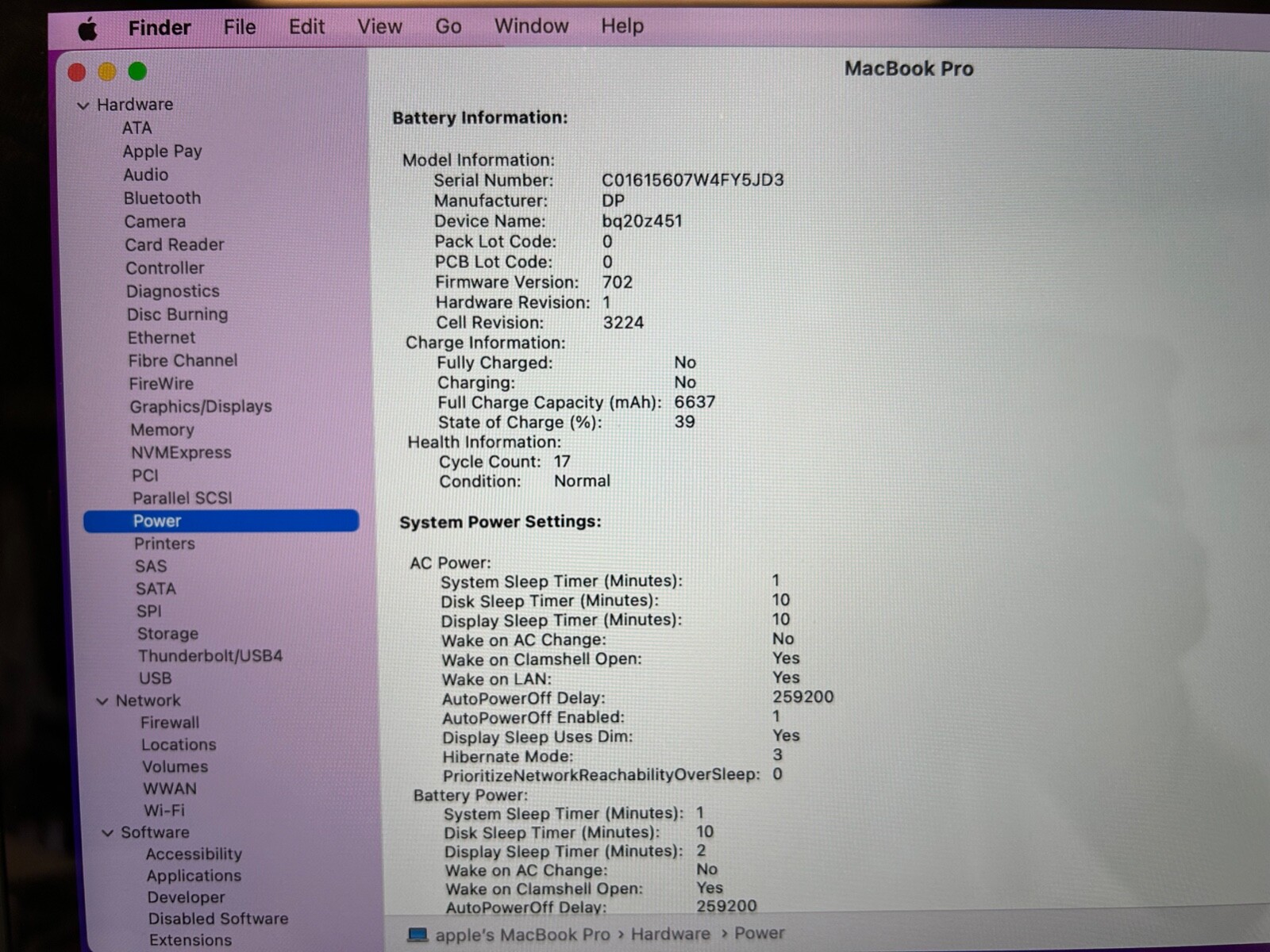Select Ethernet in the sidebar
The width and height of the screenshot is (1270, 952).
(x=161, y=337)
